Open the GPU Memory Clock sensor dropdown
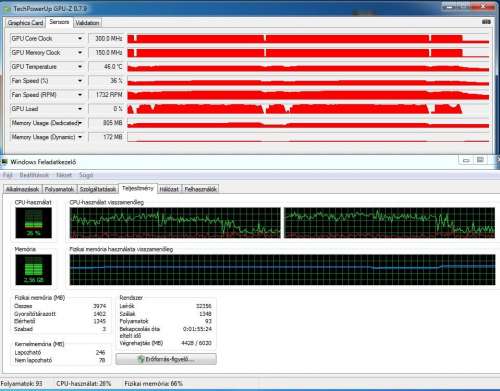Screen dimensions: 500x391 pos(80,53)
